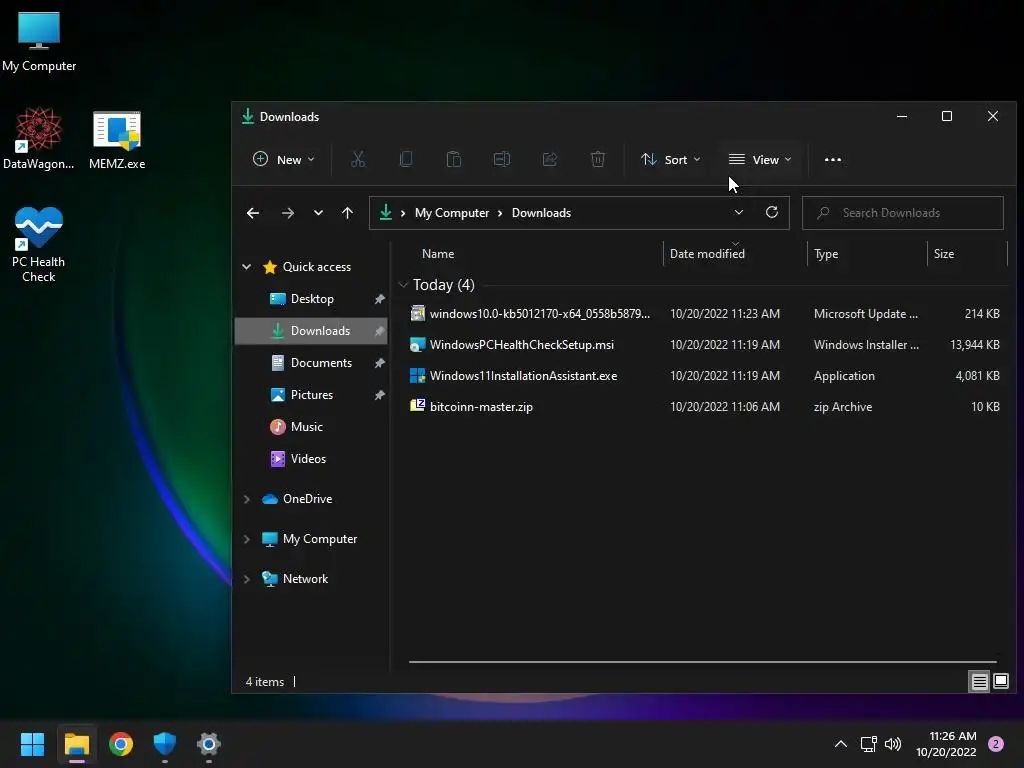1024x768 pixels.
Task: Launch Google Chrome from taskbar
Action: [x=121, y=744]
